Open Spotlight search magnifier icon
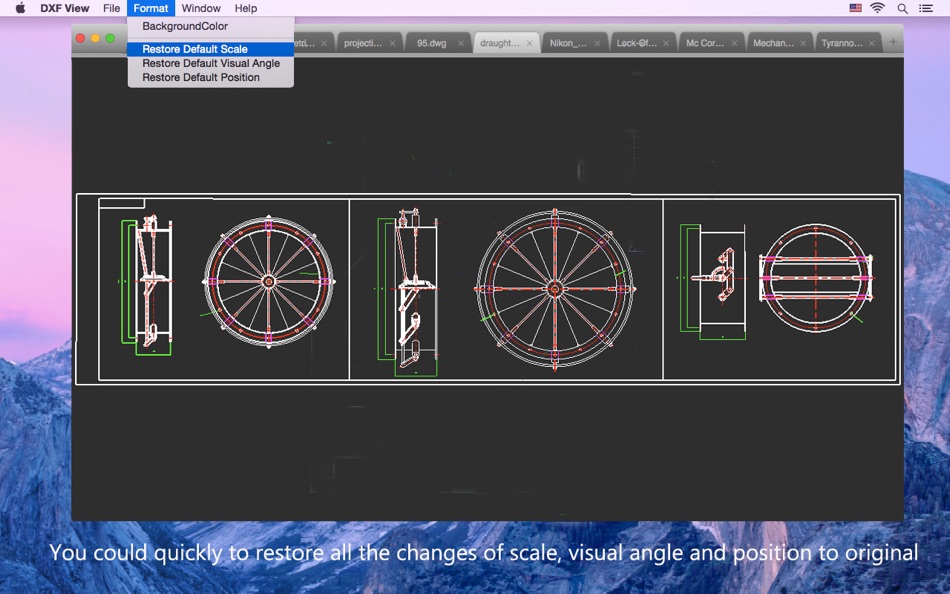The height and width of the screenshot is (594, 950). click(902, 8)
